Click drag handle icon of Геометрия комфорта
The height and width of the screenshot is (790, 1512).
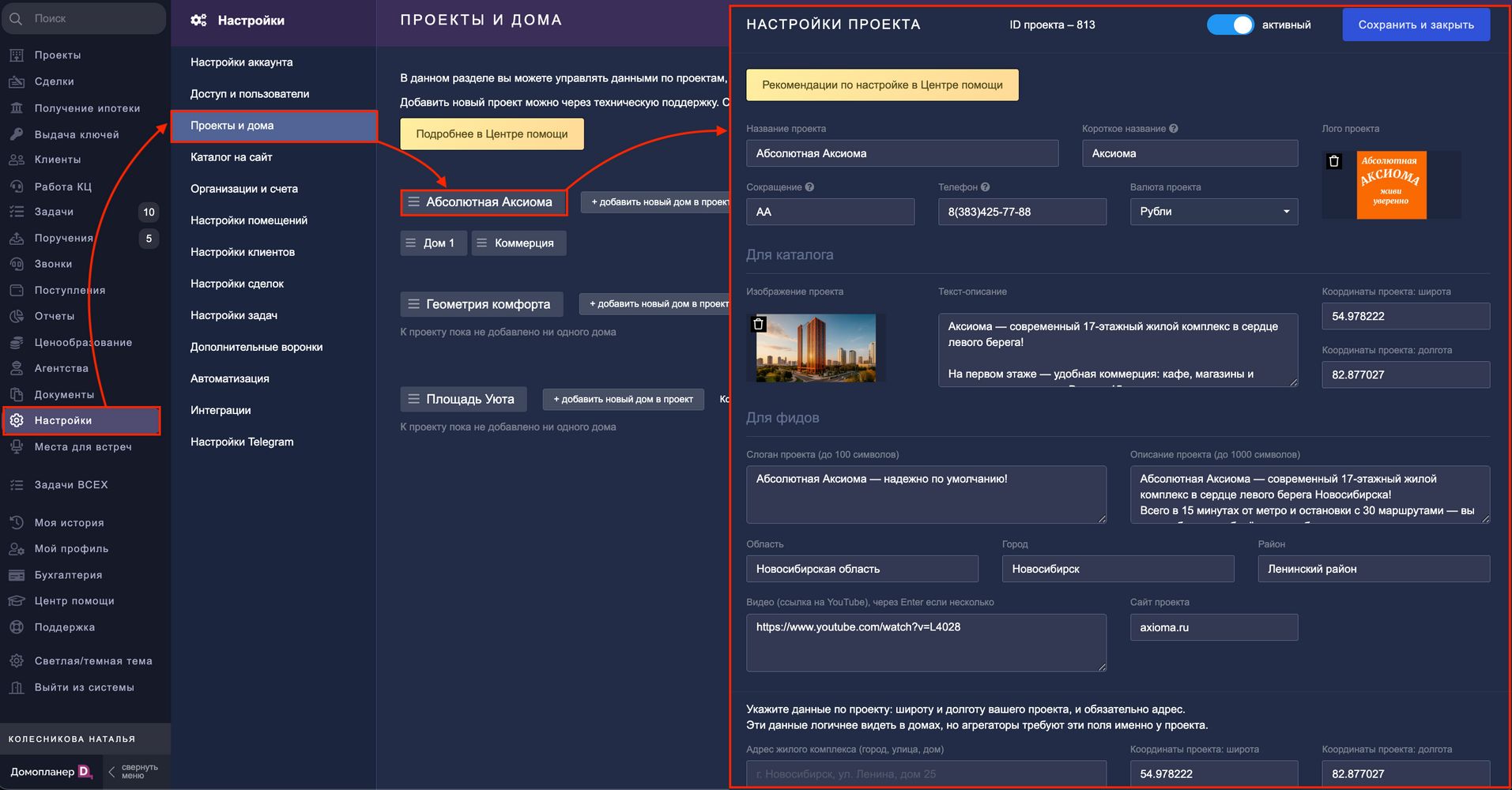[x=413, y=304]
